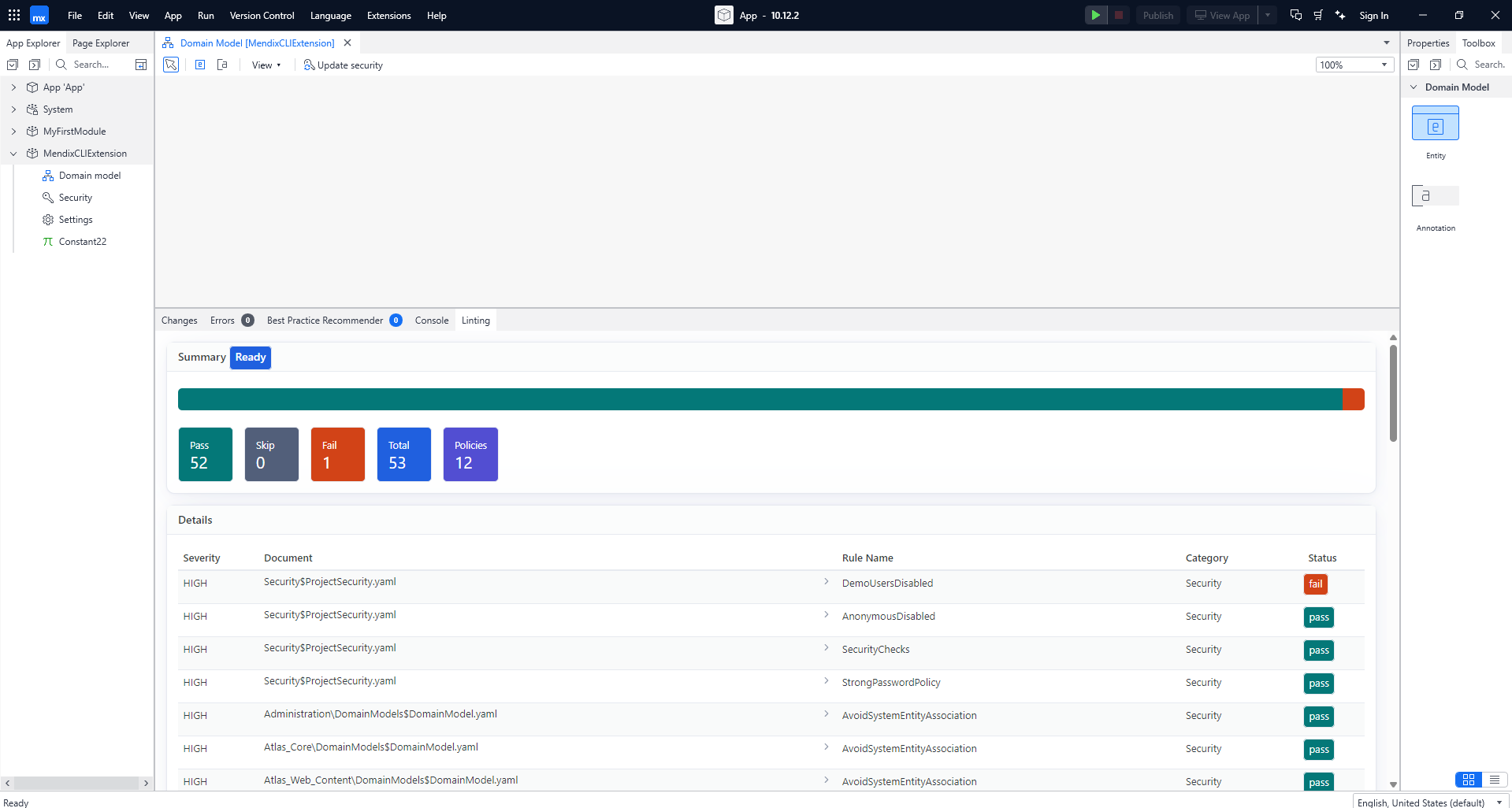Expand the DemoUsersDisabled fail row chevron
Image resolution: width=1512 pixels, height=808 pixels.
click(x=826, y=581)
